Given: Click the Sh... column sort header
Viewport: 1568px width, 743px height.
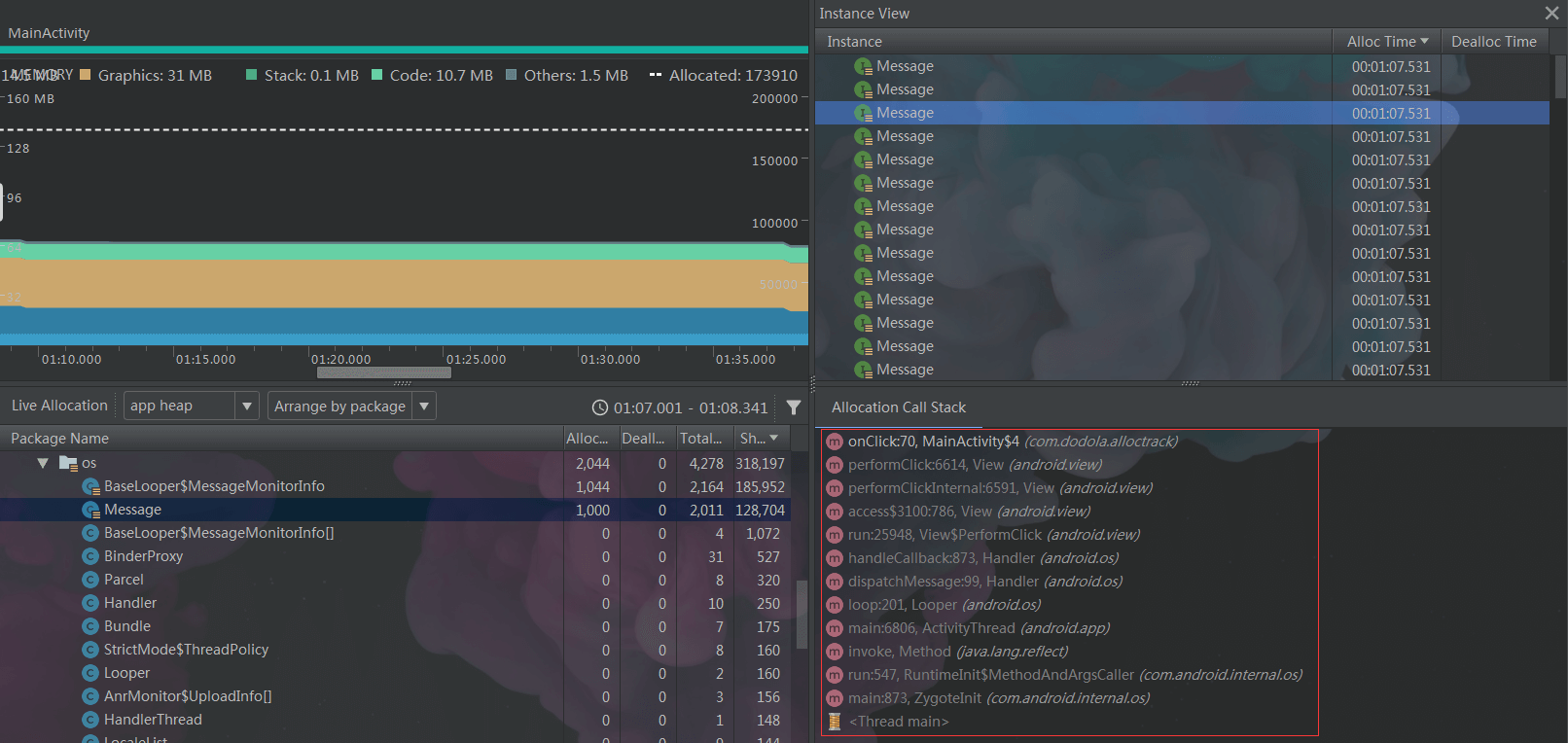Looking at the screenshot, I should tap(760, 439).
